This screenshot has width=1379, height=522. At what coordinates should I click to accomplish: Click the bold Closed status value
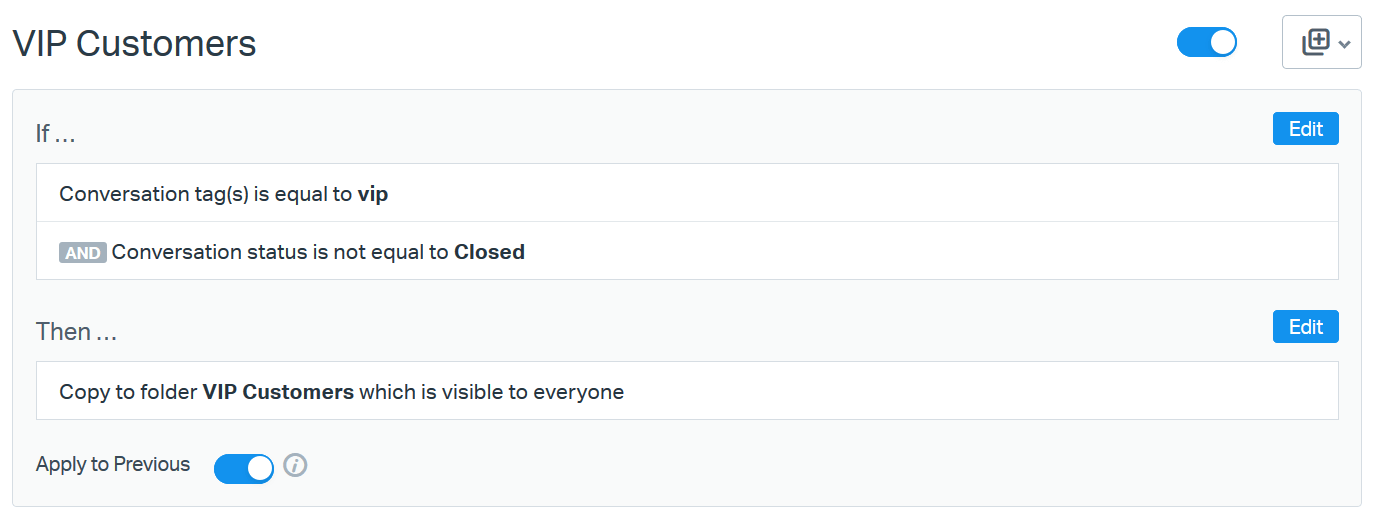[489, 252]
